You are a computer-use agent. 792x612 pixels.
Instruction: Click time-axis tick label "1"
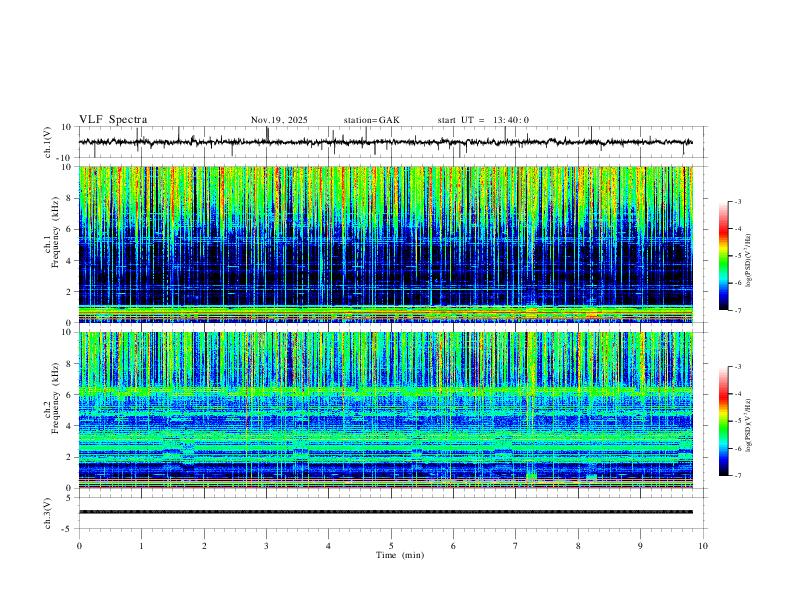[141, 546]
